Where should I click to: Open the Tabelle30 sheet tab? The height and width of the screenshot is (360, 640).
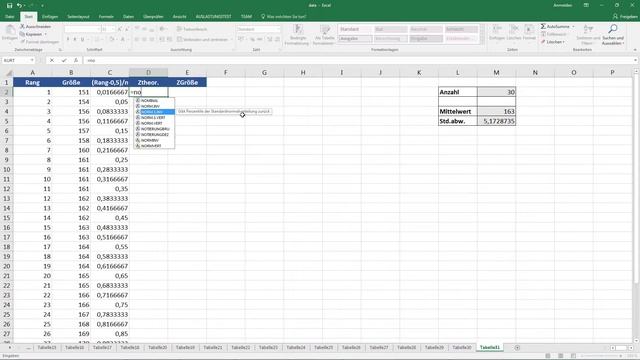pos(462,348)
